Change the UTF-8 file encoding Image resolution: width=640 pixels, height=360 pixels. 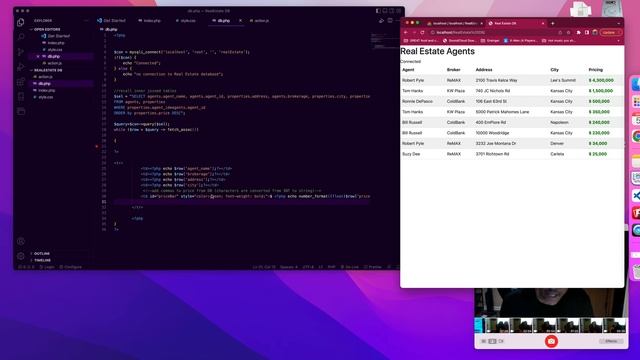(308, 267)
